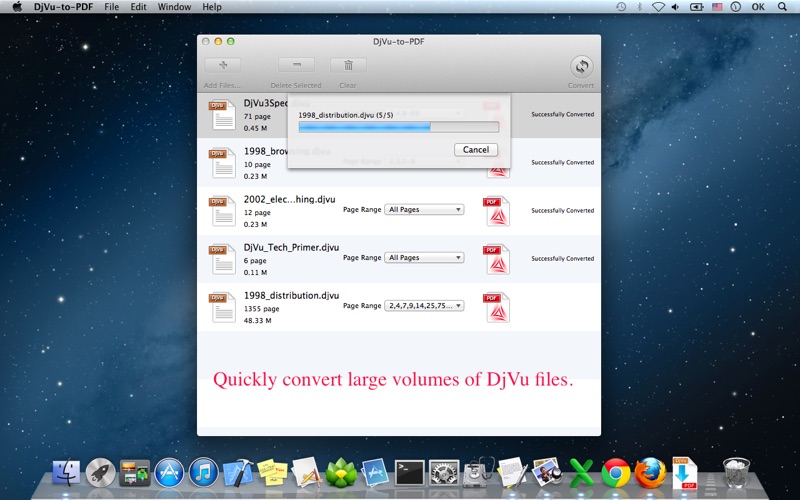Screen dimensions: 800x500
Task: Open System Preferences gear in dock
Action: 444,472
